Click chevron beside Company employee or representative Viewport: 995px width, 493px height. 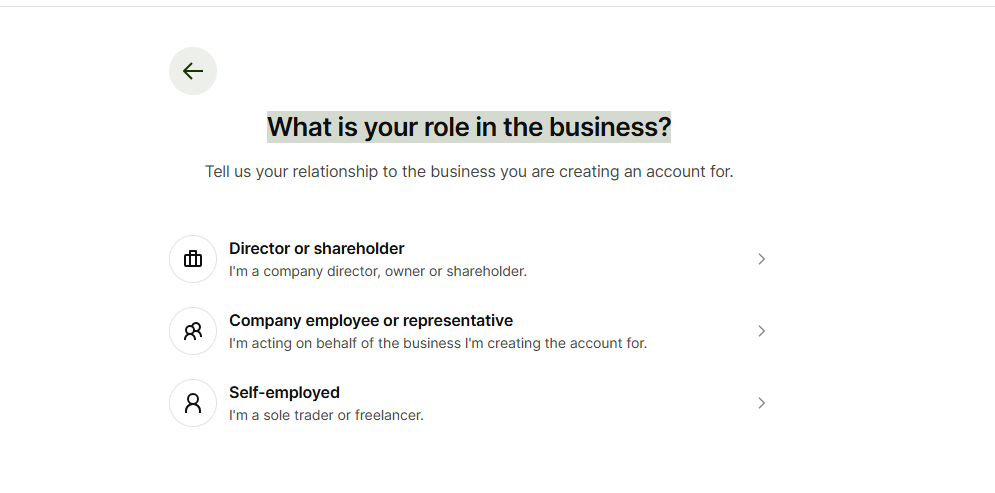pyautogui.click(x=761, y=331)
